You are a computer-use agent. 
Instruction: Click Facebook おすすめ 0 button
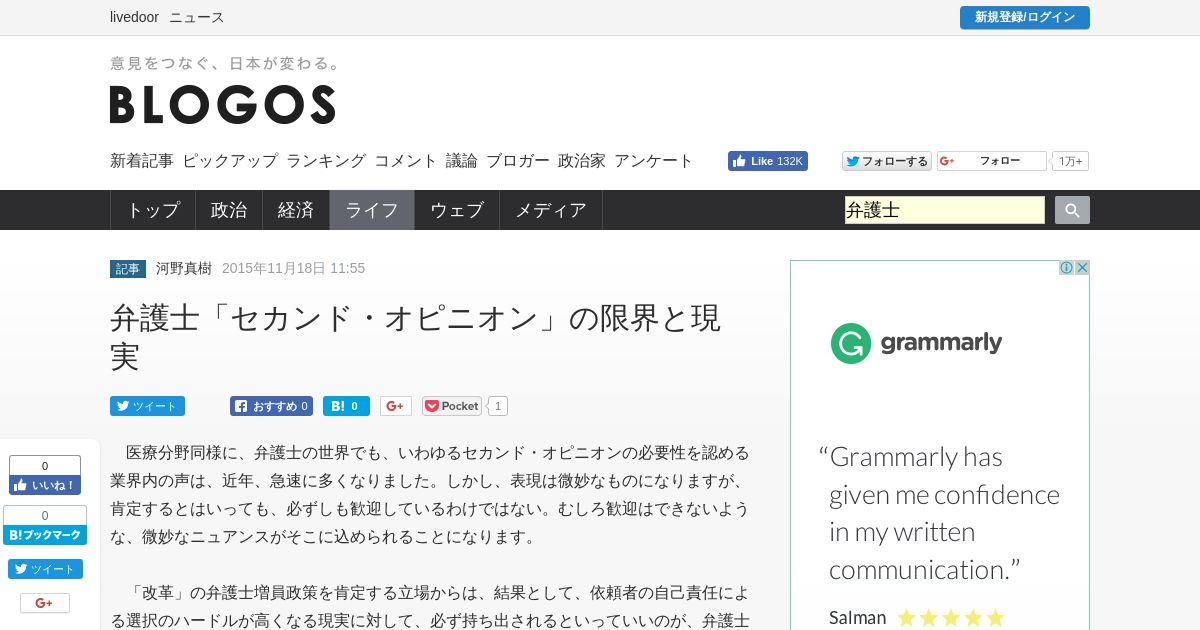click(x=271, y=406)
